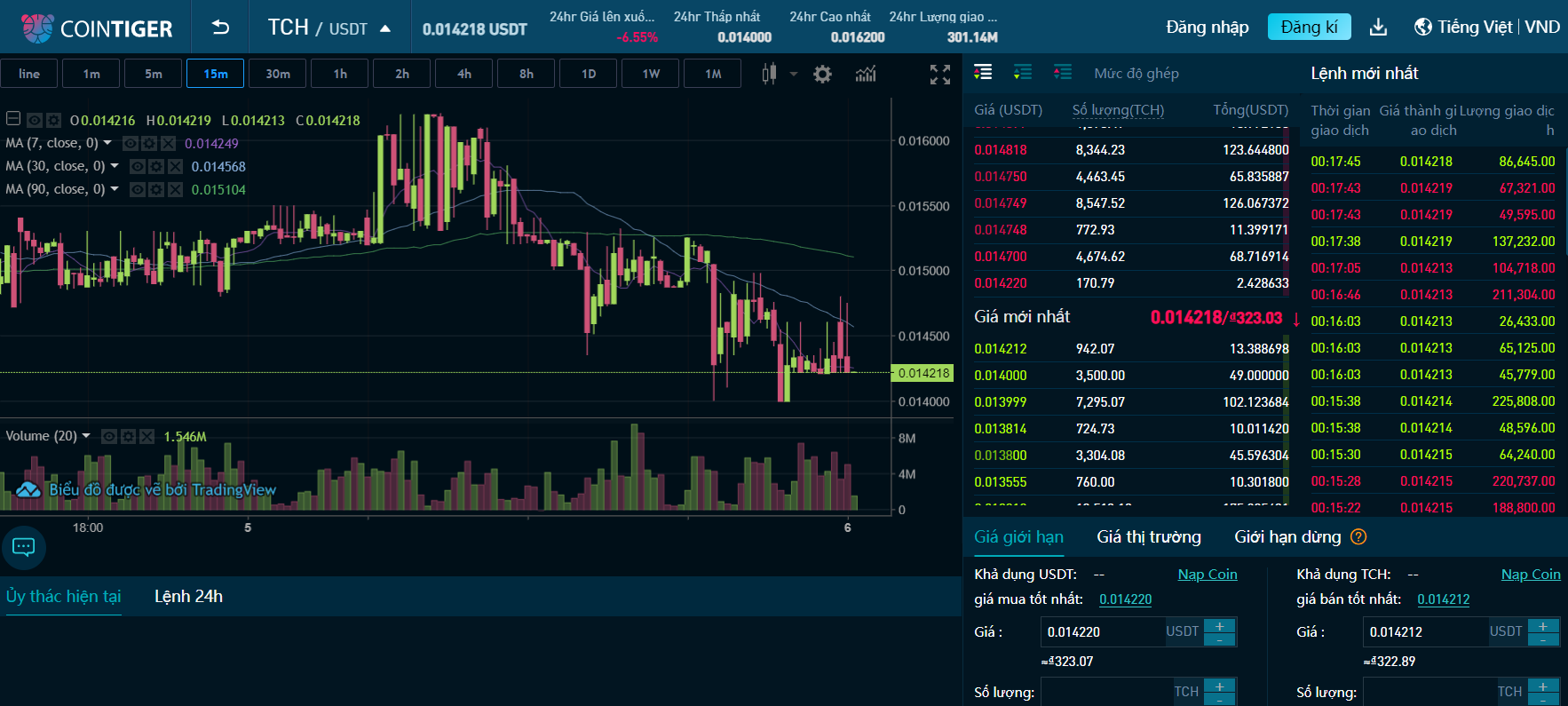Viewport: 1568px width, 706px height.
Task: Open the MA (7, close, 0) dropdown arrow
Action: point(107,142)
